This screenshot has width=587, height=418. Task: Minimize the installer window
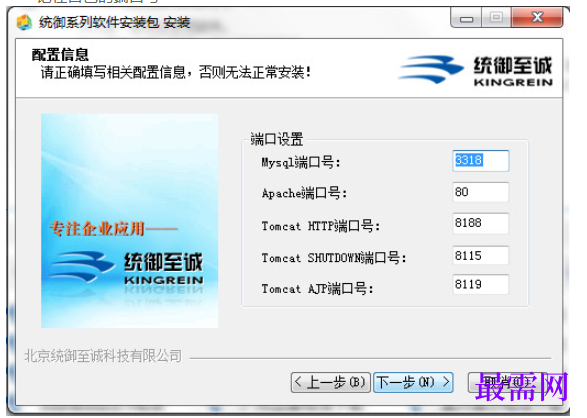pyautogui.click(x=466, y=18)
